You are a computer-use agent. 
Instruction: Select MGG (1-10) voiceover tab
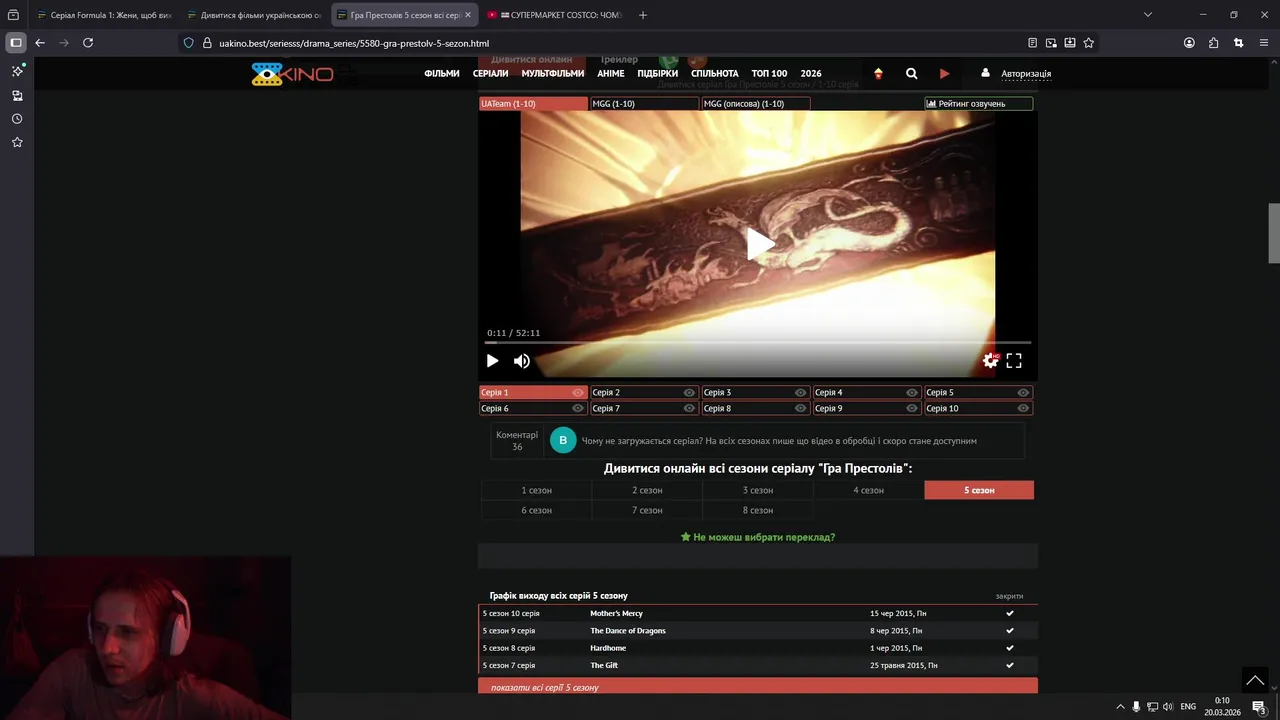(x=644, y=104)
